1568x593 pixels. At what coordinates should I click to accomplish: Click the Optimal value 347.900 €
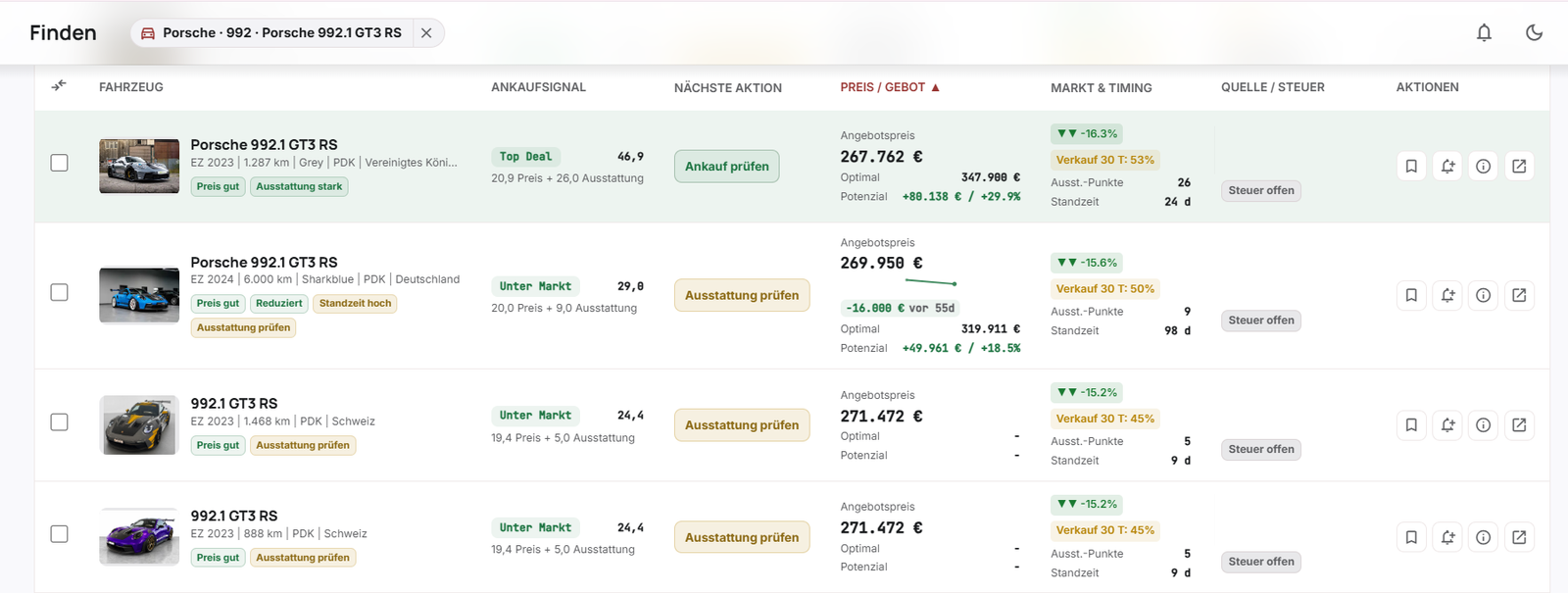(991, 177)
